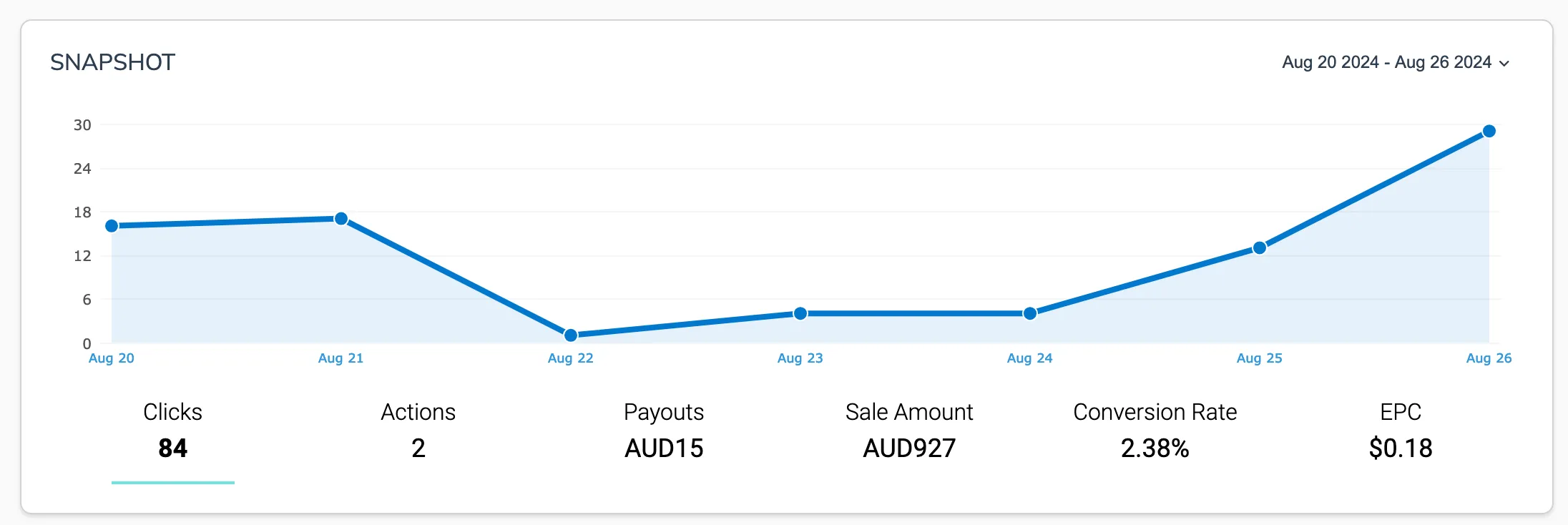The image size is (1568, 525).
Task: Switch to the Payouts metric tab
Action: (x=664, y=429)
